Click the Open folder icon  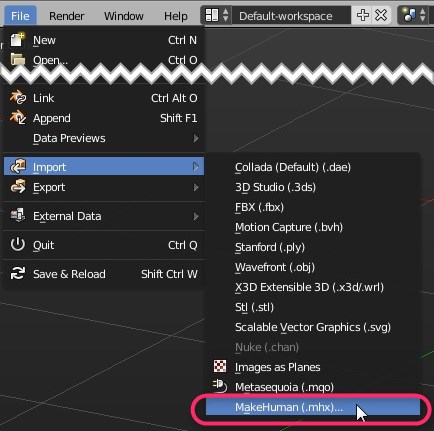pyautogui.click(x=18, y=59)
